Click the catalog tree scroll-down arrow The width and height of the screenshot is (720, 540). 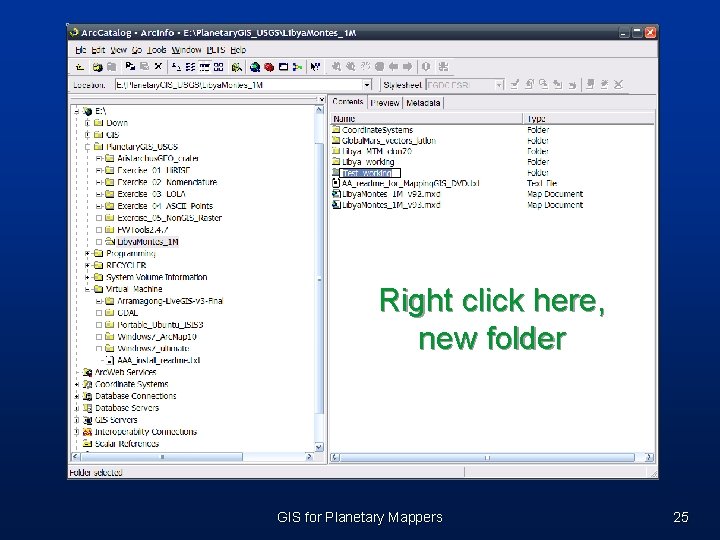(319, 447)
